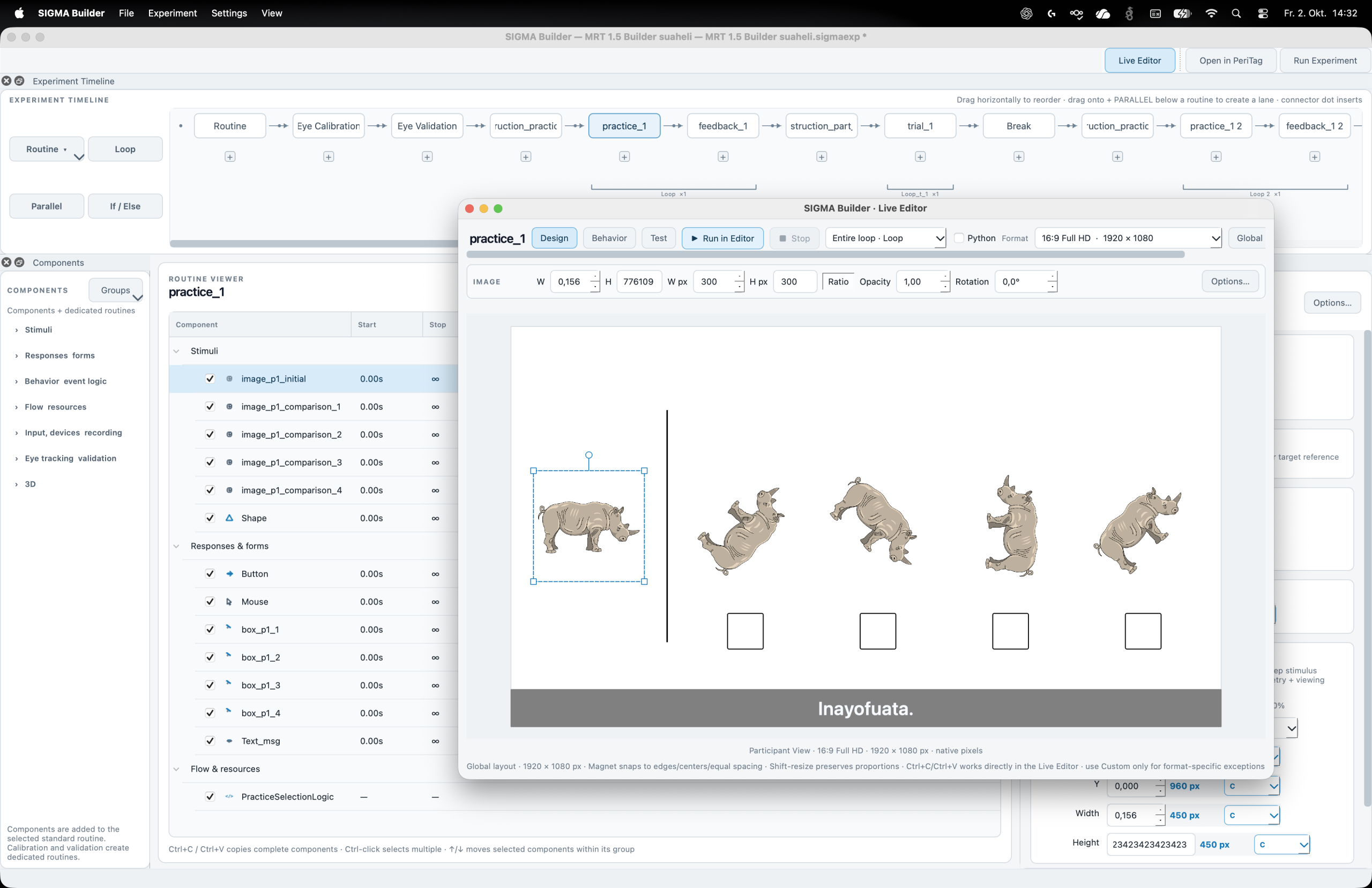Click the box_p1_2 shape icon
The width and height of the screenshot is (1372, 888).
click(229, 655)
